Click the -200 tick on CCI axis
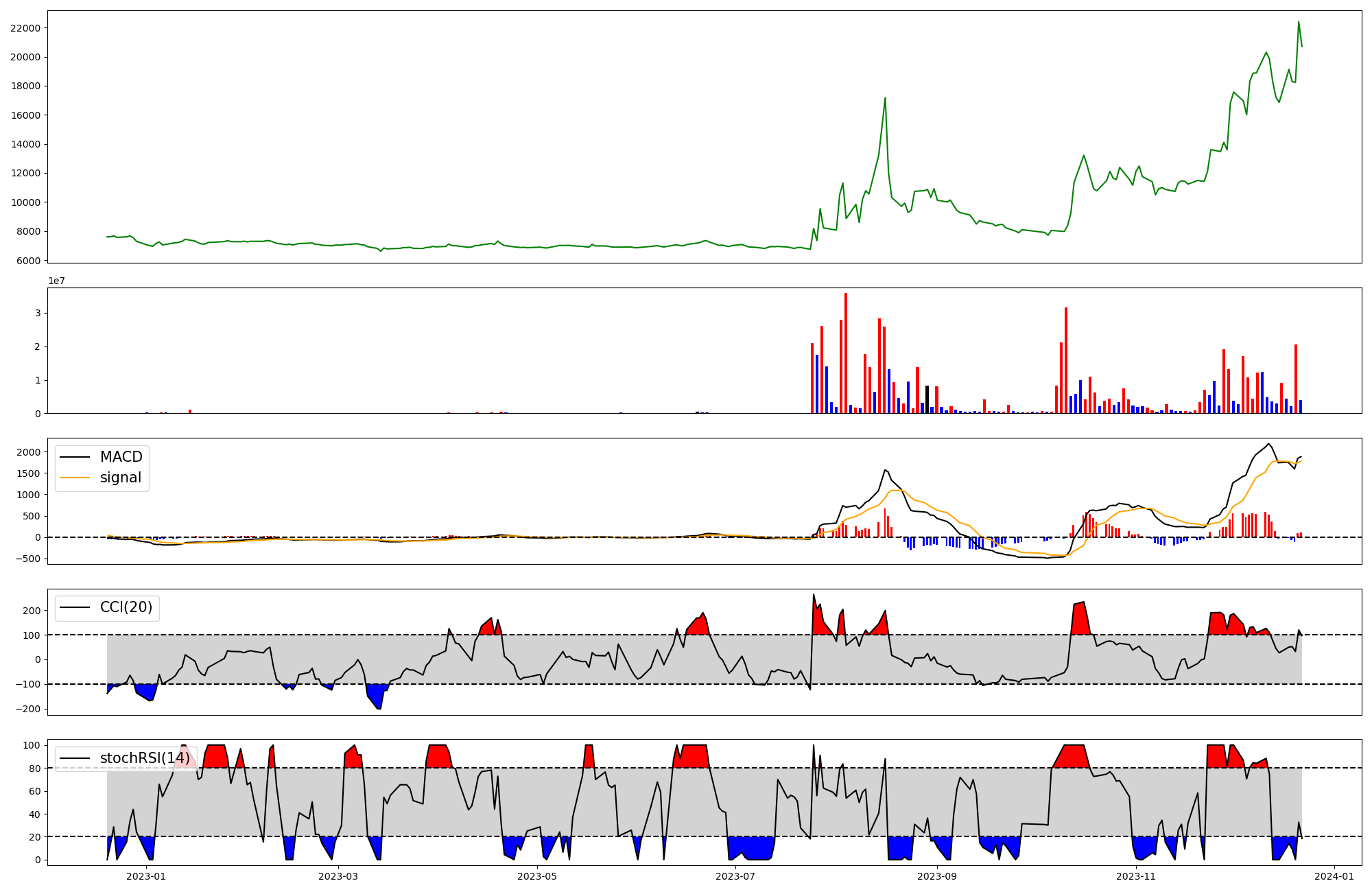 pos(27,709)
